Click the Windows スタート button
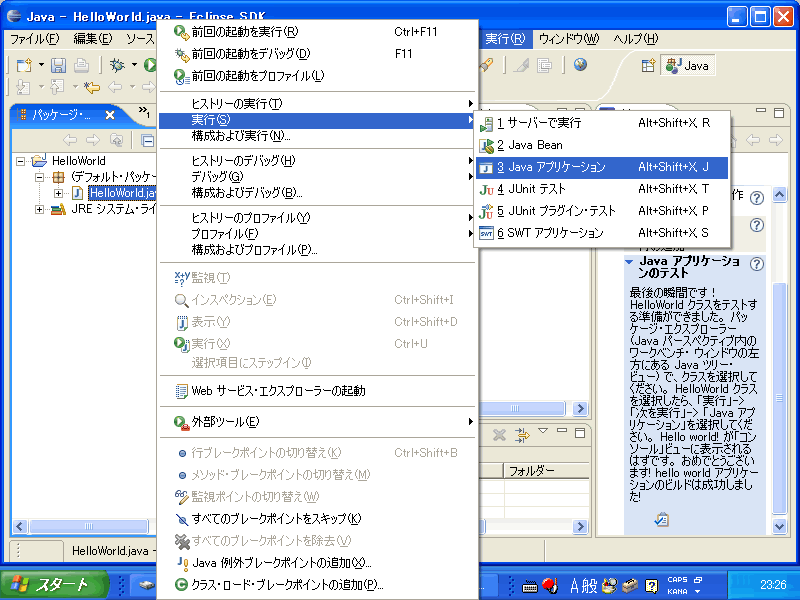Viewport: 800px width, 600px height. [x=50, y=585]
